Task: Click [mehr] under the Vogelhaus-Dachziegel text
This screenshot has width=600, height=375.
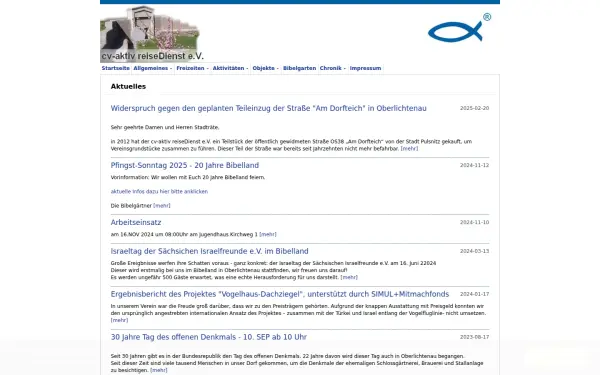Action: tap(119, 320)
